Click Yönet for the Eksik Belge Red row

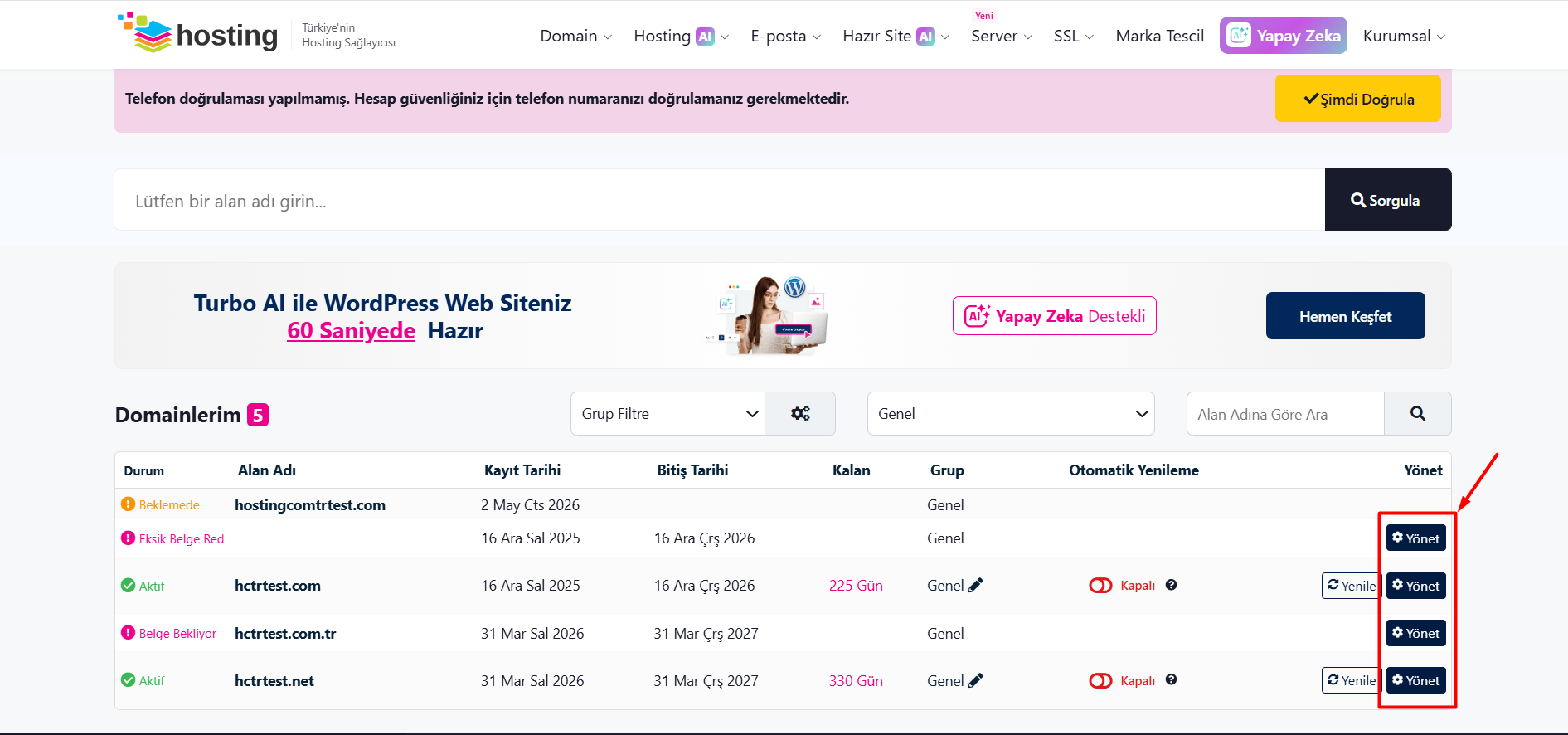point(1416,538)
